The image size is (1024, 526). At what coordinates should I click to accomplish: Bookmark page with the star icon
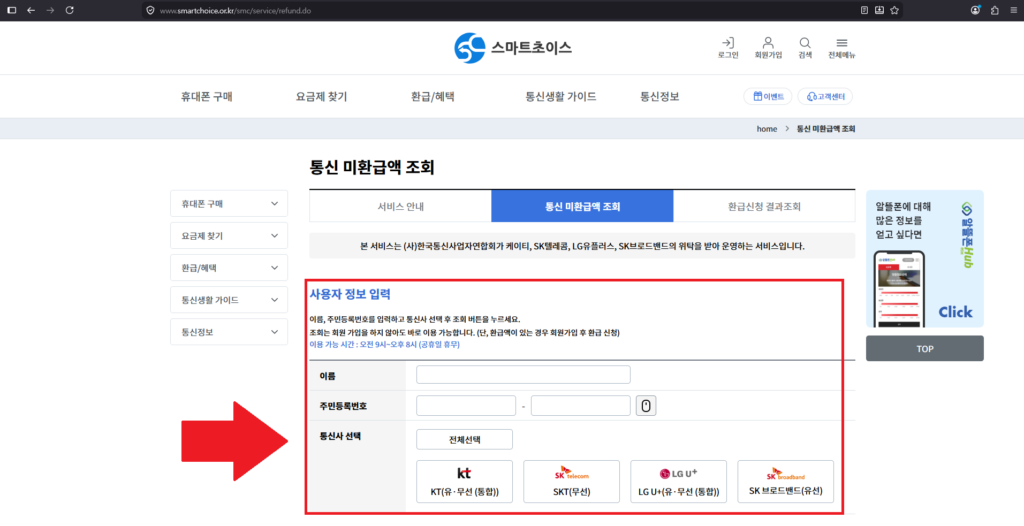point(895,10)
